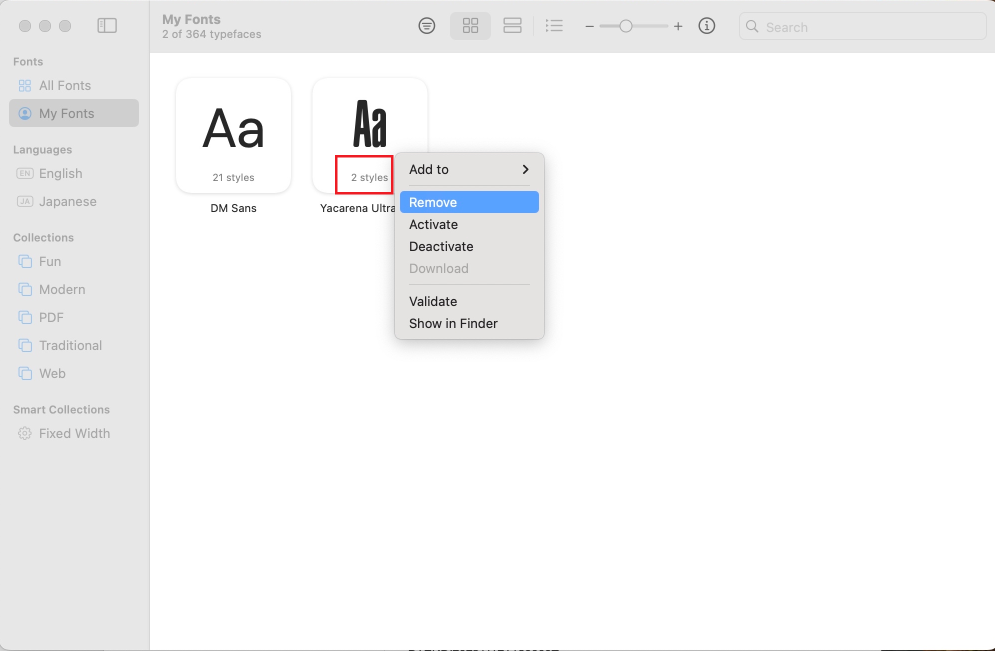Click the Modern collection icon
995x651 pixels.
25,289
